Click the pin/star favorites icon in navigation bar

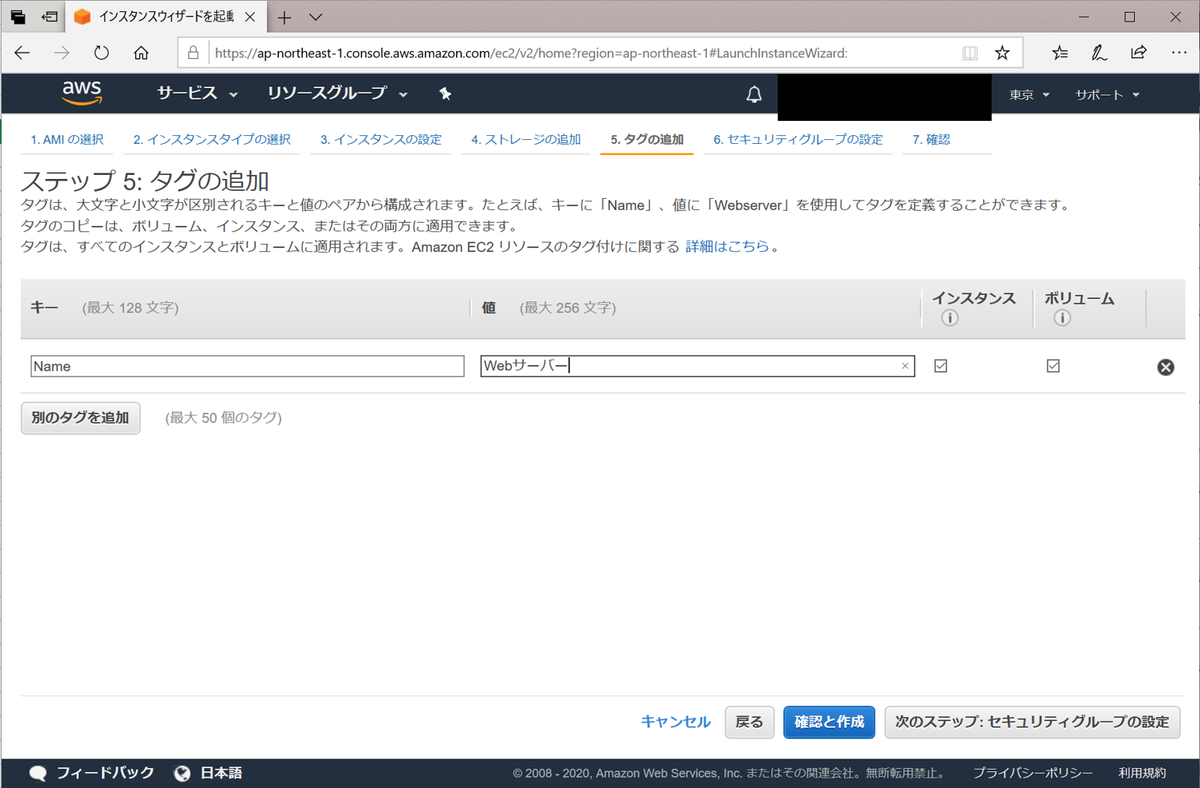(x=444, y=93)
